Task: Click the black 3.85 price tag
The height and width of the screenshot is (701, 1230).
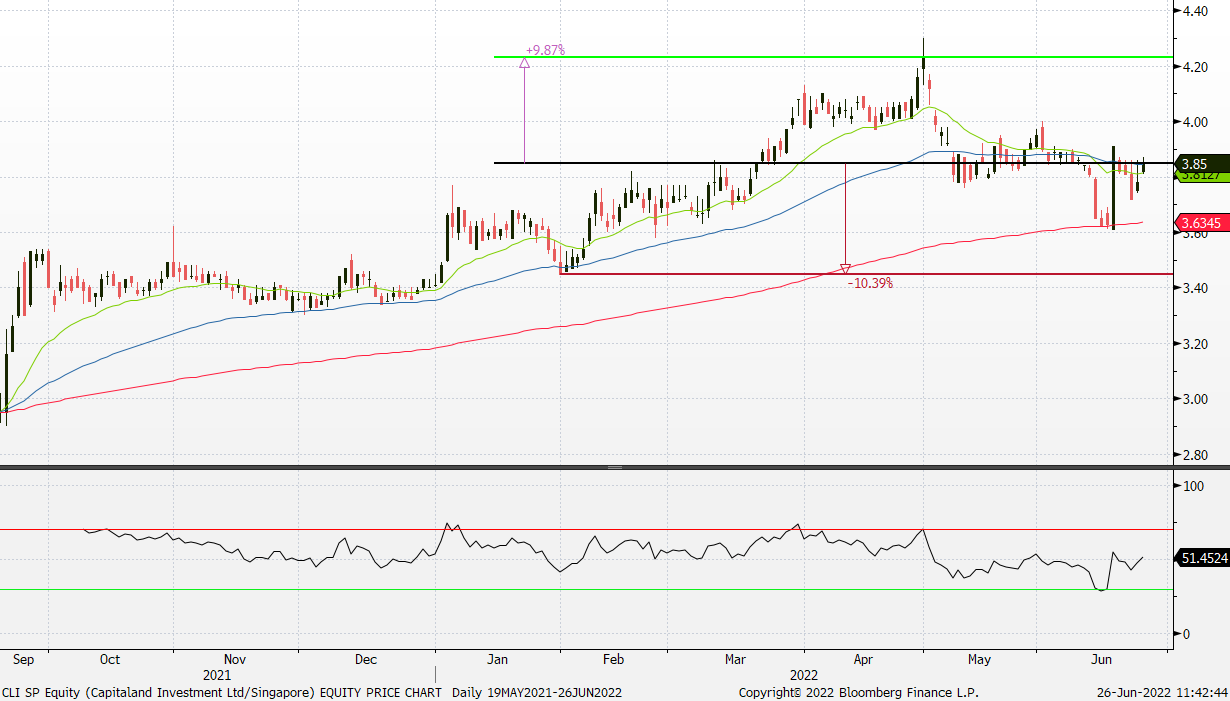Action: pyautogui.click(x=1203, y=164)
